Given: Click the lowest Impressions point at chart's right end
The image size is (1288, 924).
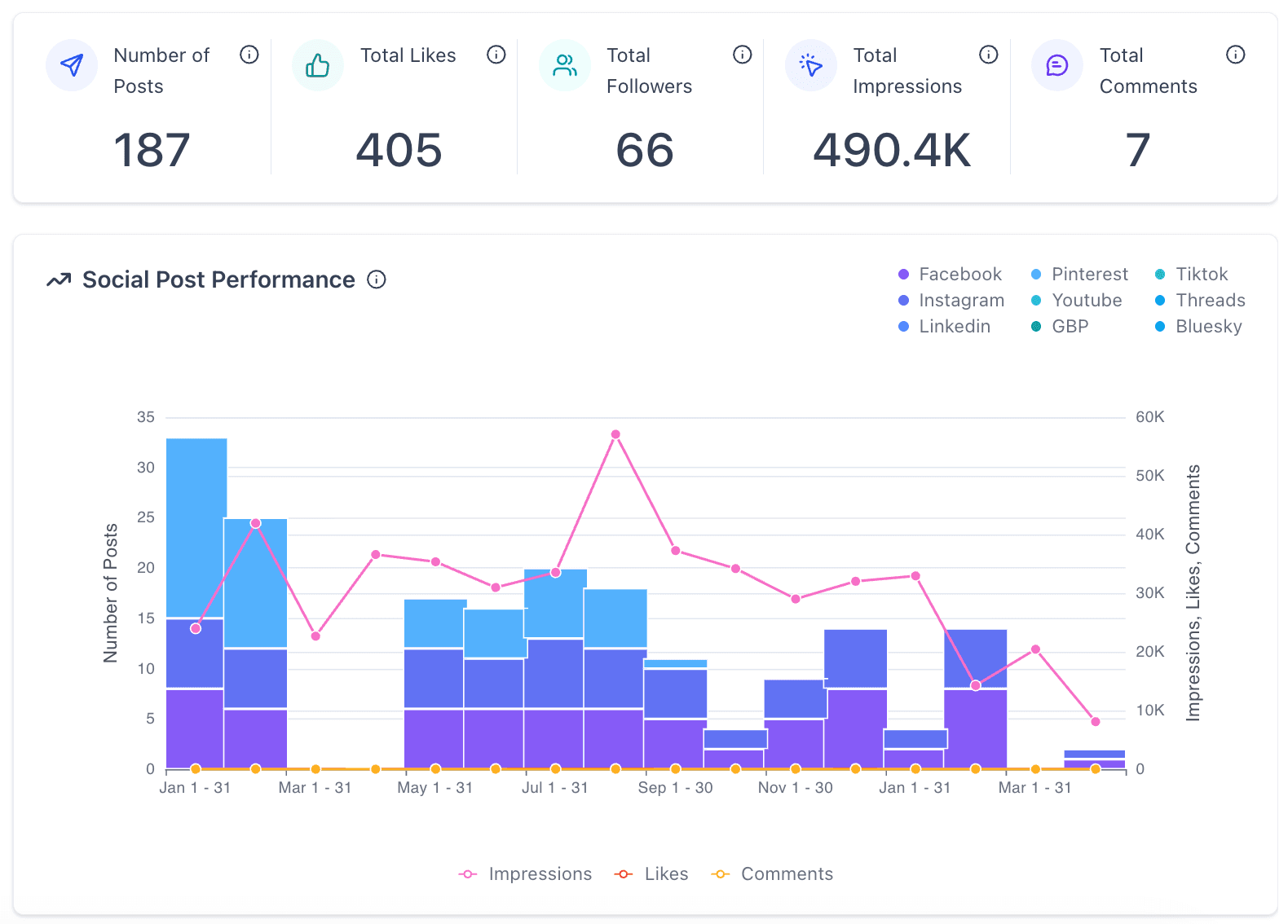Looking at the screenshot, I should (1096, 721).
